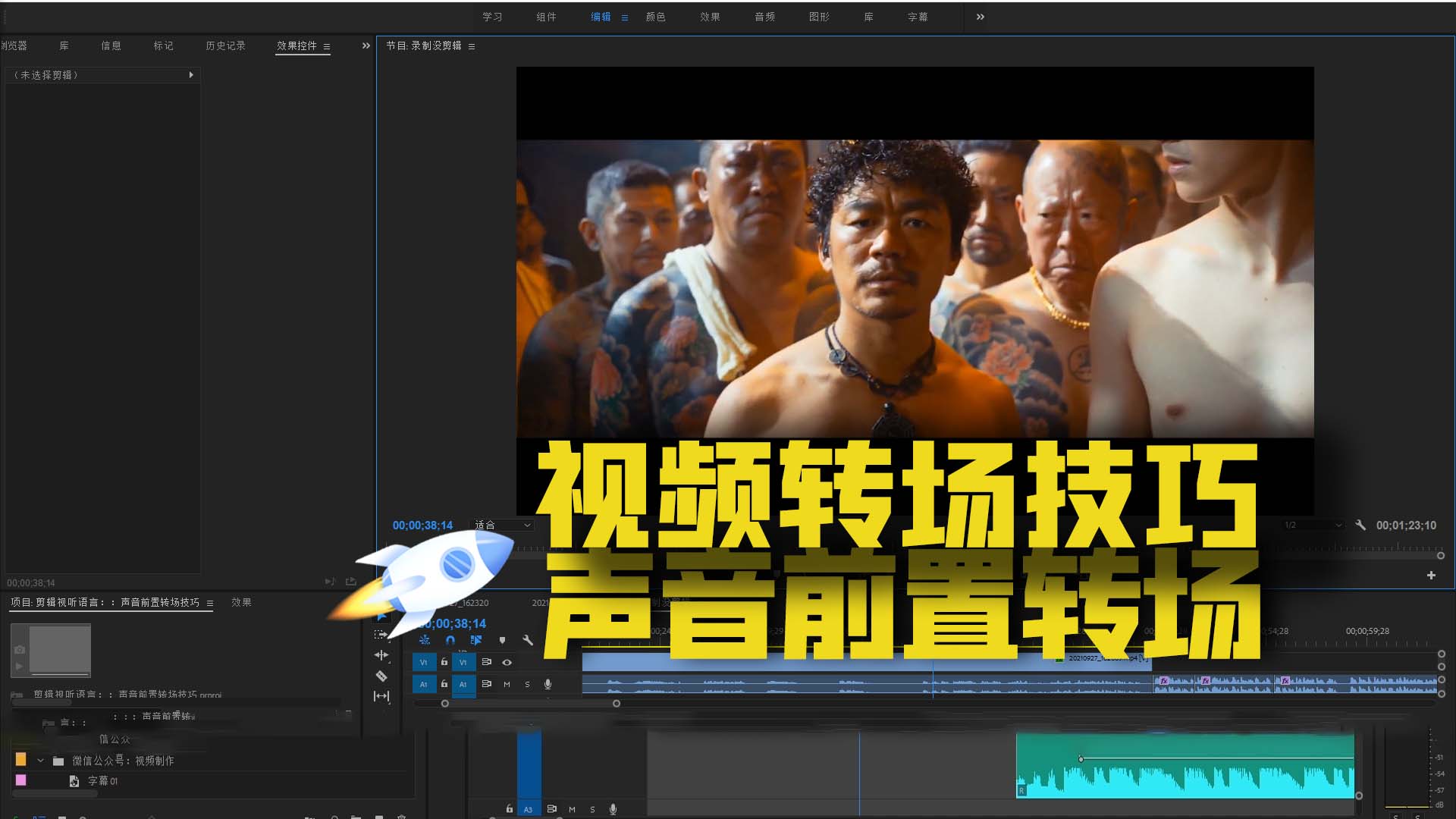Select the Ripple Edit tool
The width and height of the screenshot is (1456, 819).
tap(381, 655)
